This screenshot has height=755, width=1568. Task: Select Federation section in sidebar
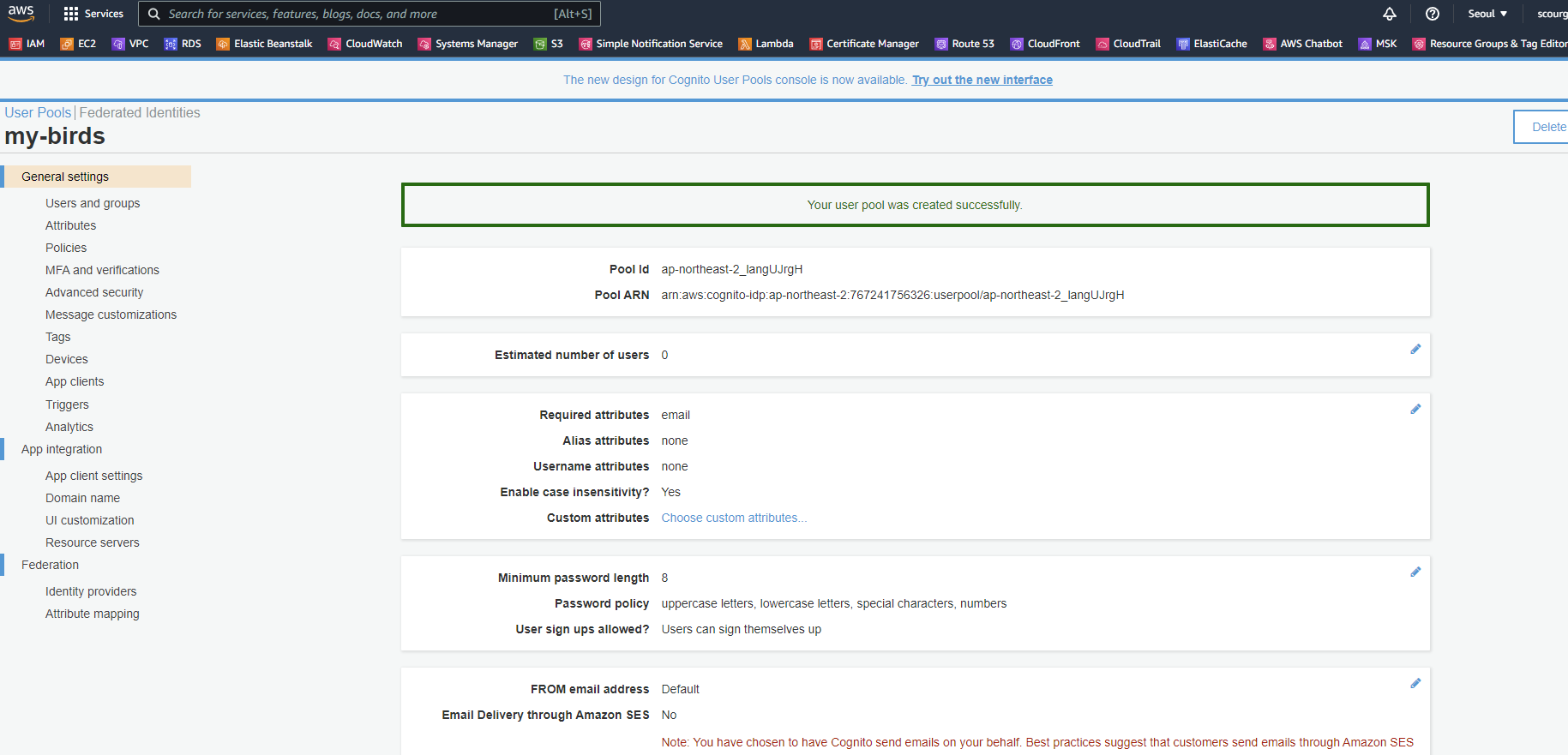point(50,565)
